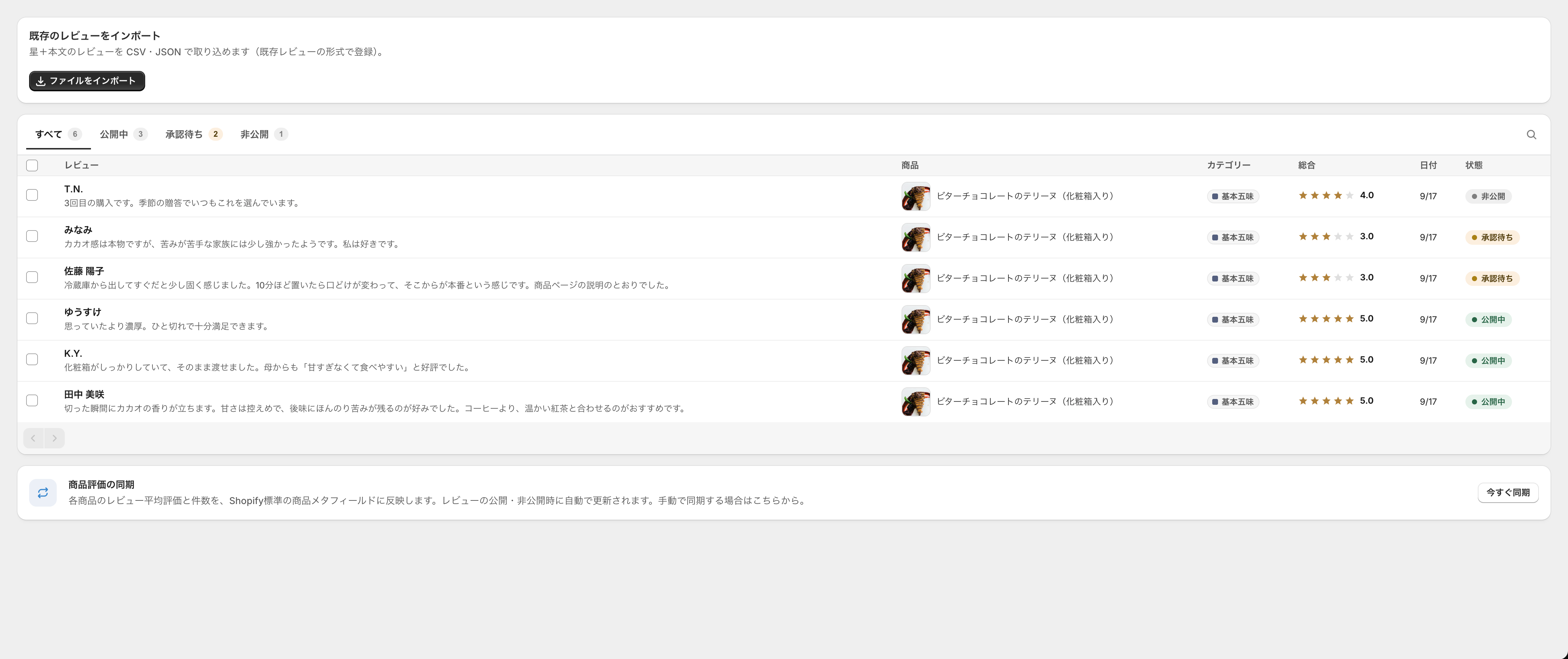Screen dimensions: 1568x659
Task: Open reviewer name 佐藤 陽子
Action: pyautogui.click(x=84, y=271)
